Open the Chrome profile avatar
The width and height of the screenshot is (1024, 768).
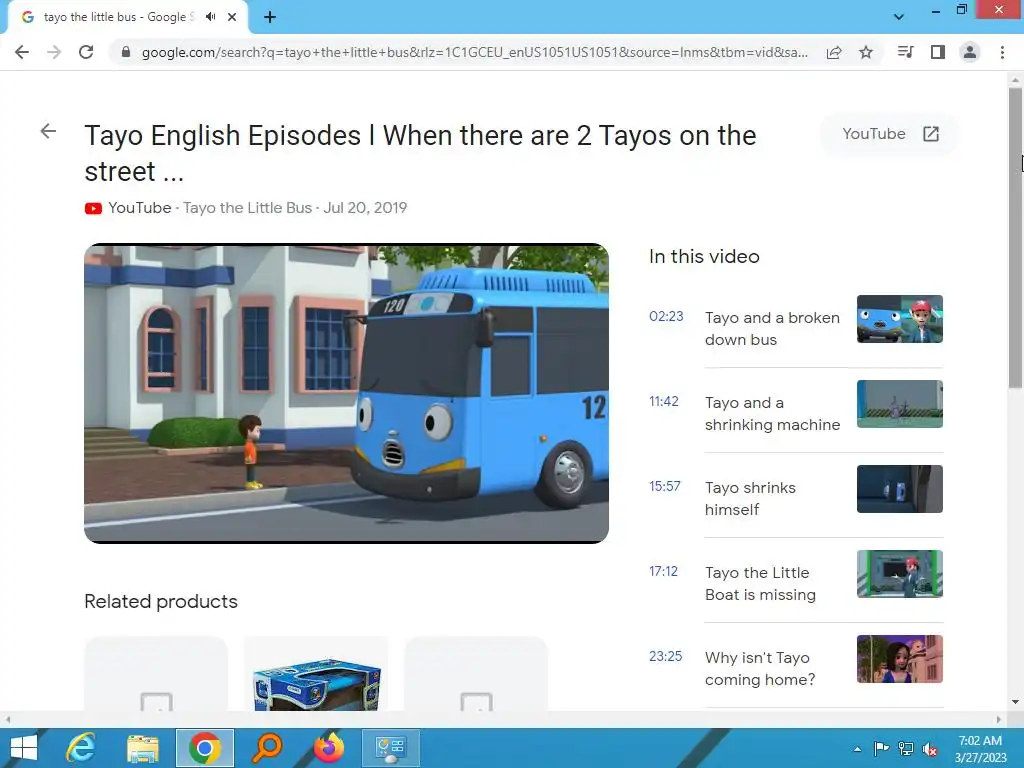[x=970, y=52]
